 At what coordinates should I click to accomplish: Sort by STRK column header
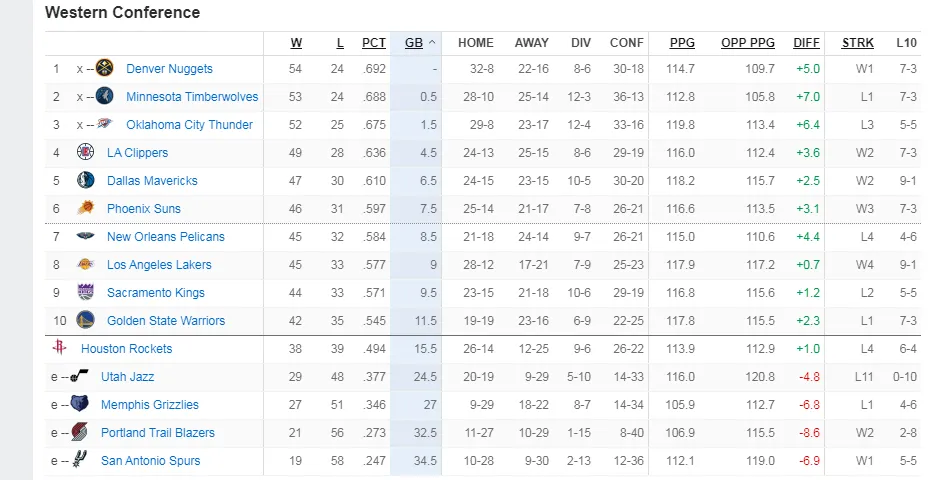coord(858,43)
